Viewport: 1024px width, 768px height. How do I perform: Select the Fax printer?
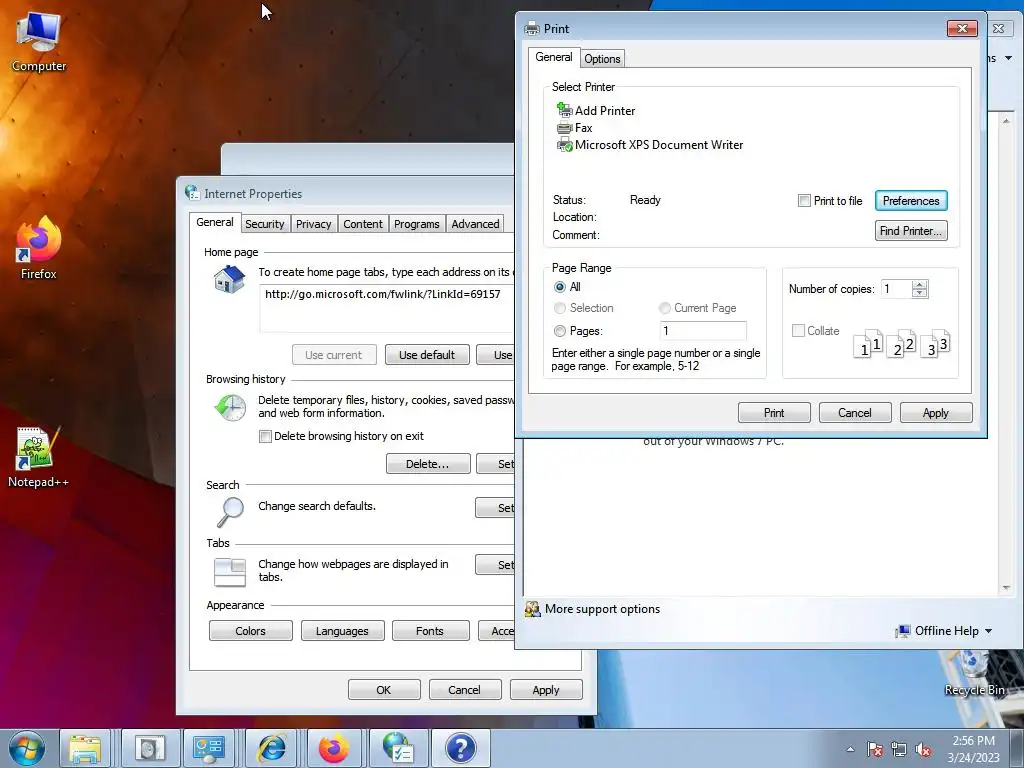575,127
